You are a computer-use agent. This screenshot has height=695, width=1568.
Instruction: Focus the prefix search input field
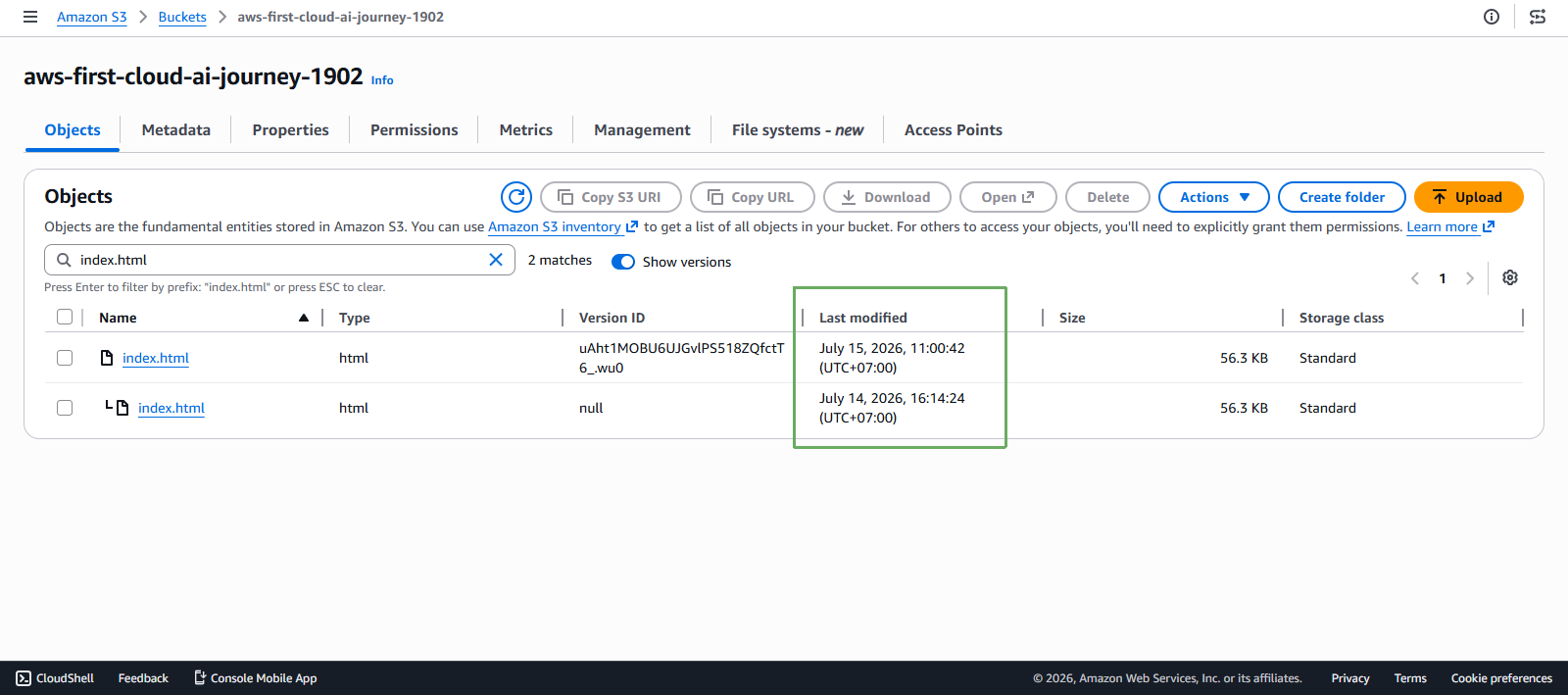[x=279, y=260]
